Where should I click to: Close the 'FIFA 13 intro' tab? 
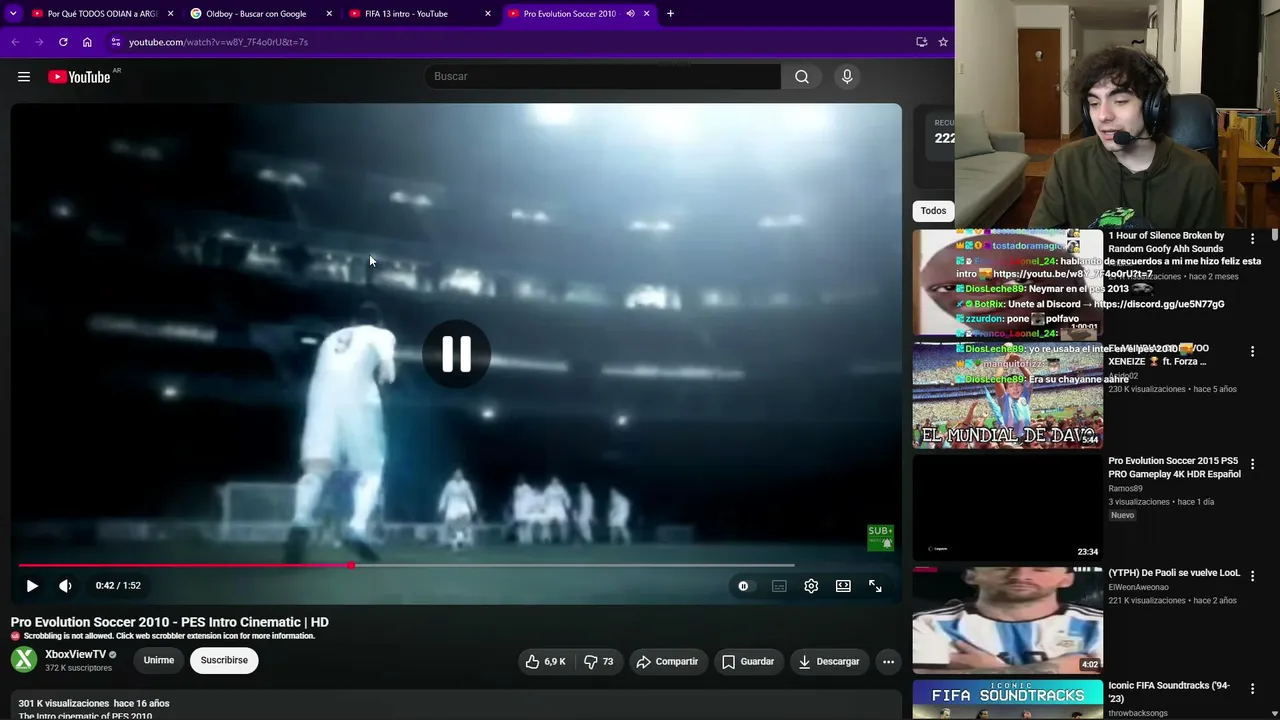pos(488,14)
